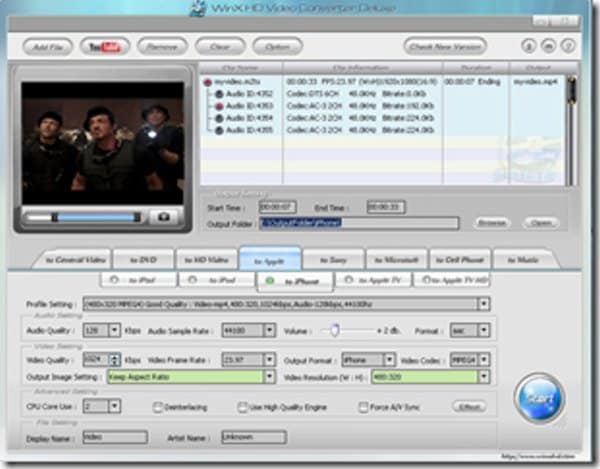Select audio track icon for Audio ID 4353
Screen dimensions: 600x469
pyautogui.click(x=219, y=106)
